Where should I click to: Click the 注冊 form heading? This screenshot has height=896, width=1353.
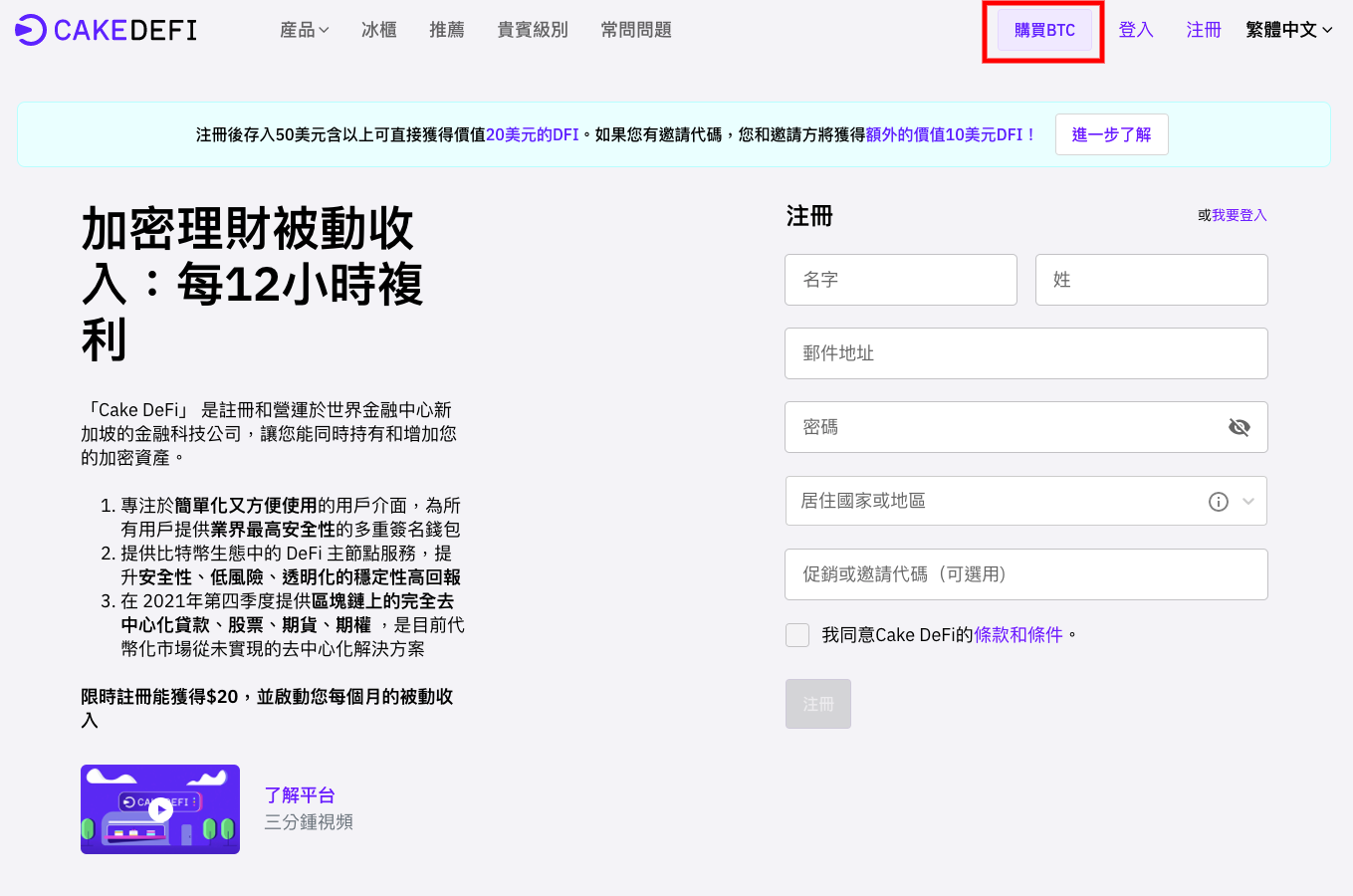pyautogui.click(x=809, y=216)
